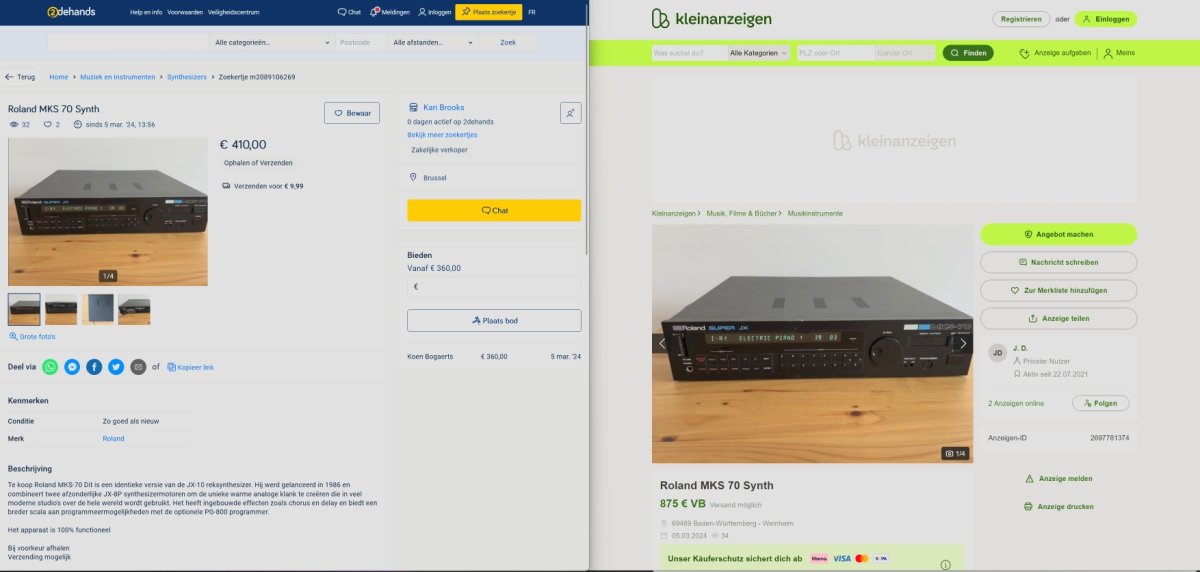Open Bekijk meer zoekertjes link
Screen dimensions: 1200x572
point(442,135)
